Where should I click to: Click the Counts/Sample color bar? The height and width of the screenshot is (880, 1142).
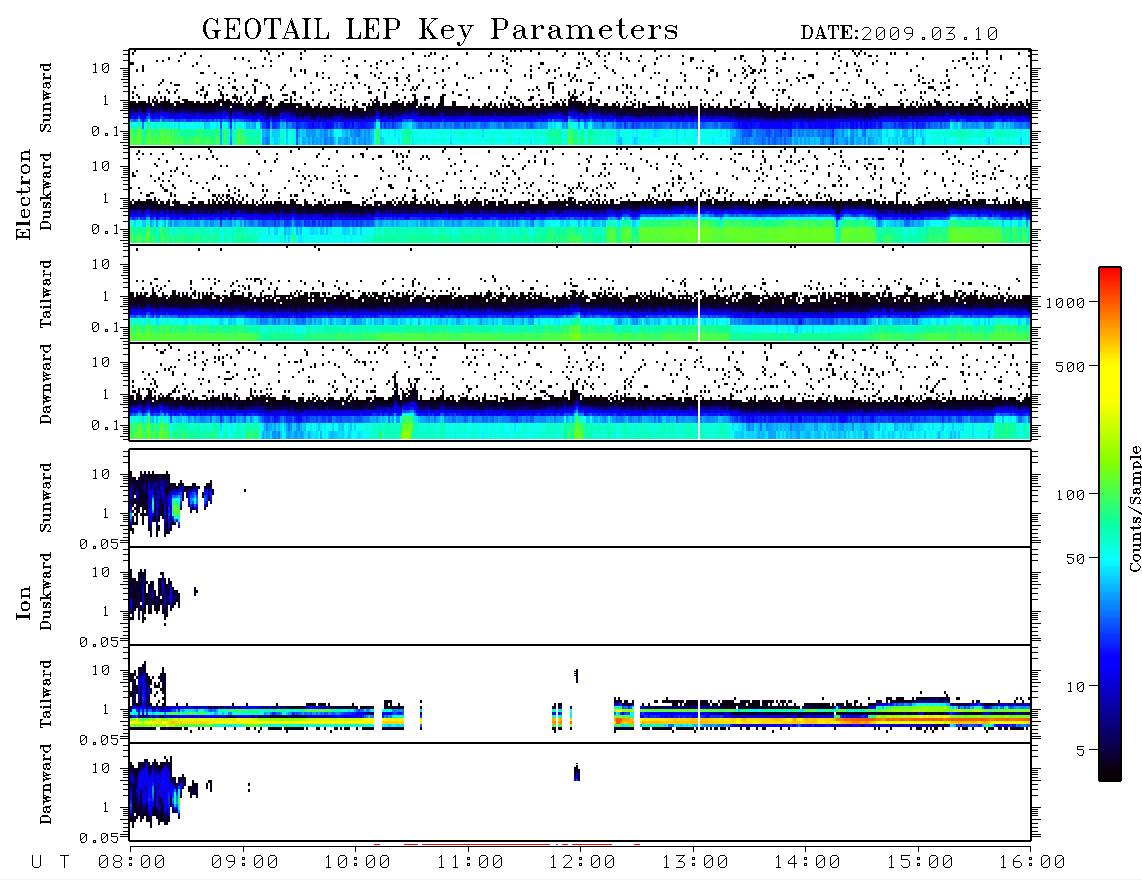(1110, 524)
